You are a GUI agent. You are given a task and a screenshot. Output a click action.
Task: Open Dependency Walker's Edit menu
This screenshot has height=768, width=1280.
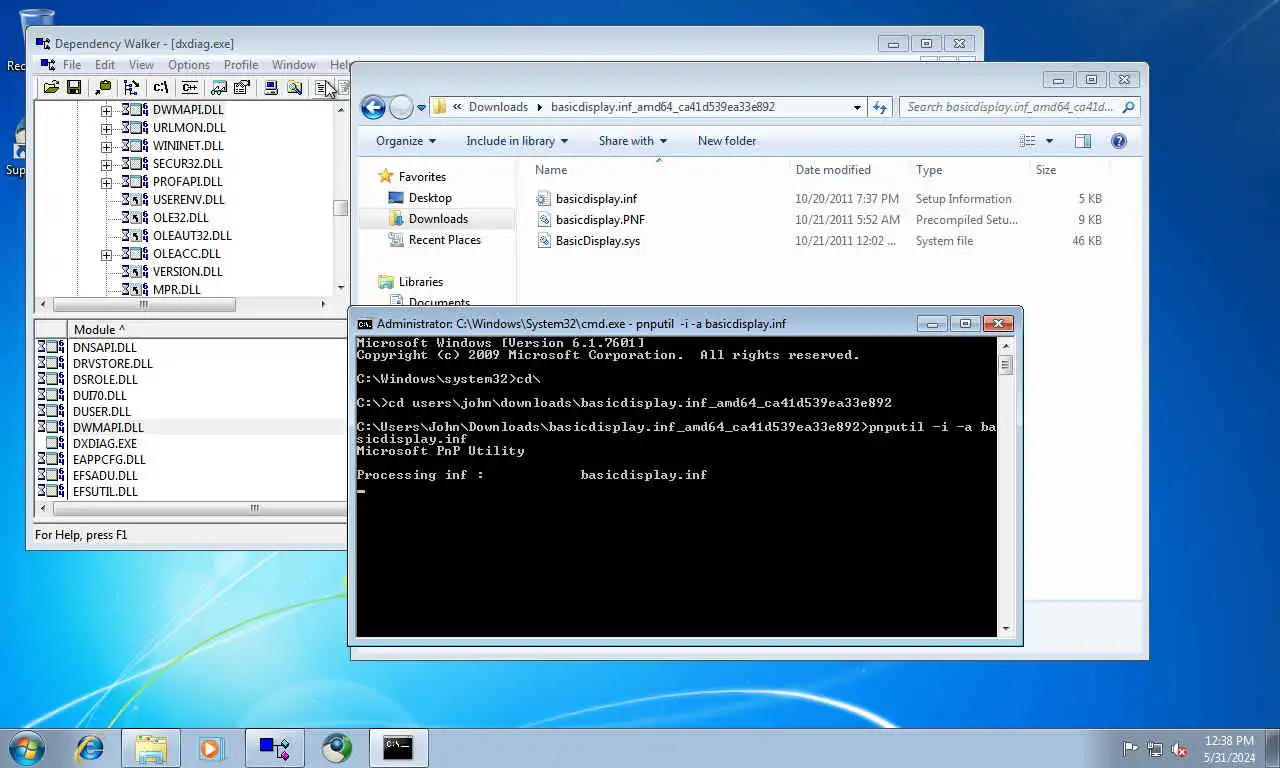tap(105, 65)
